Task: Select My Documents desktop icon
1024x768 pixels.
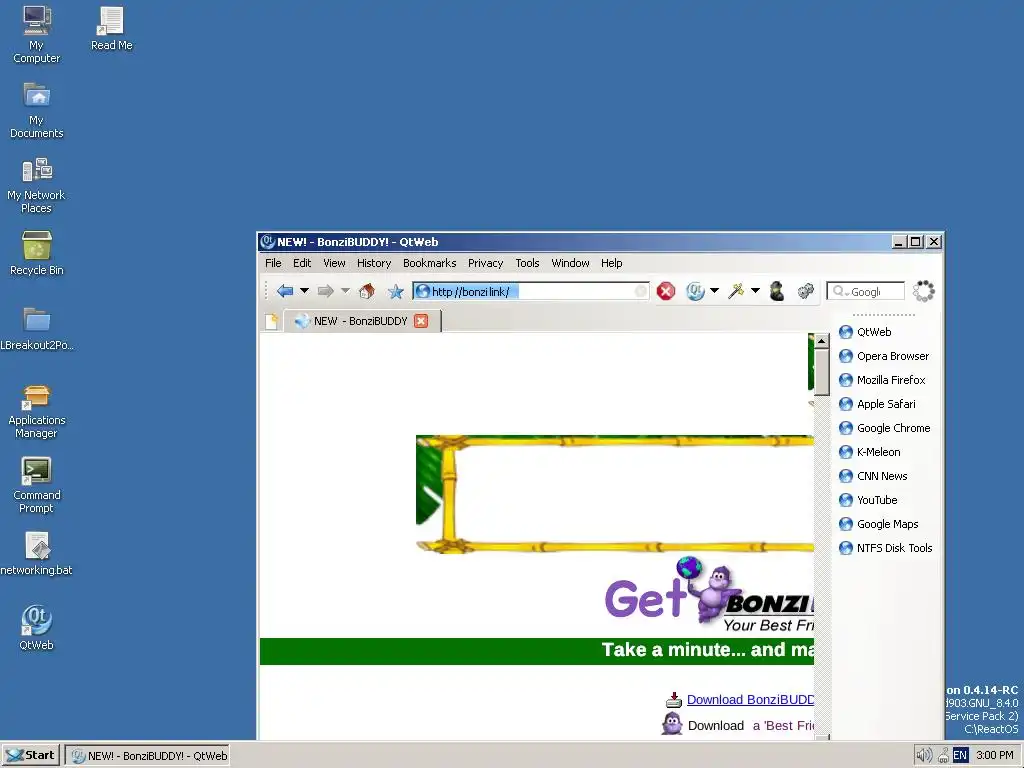Action: [x=37, y=109]
